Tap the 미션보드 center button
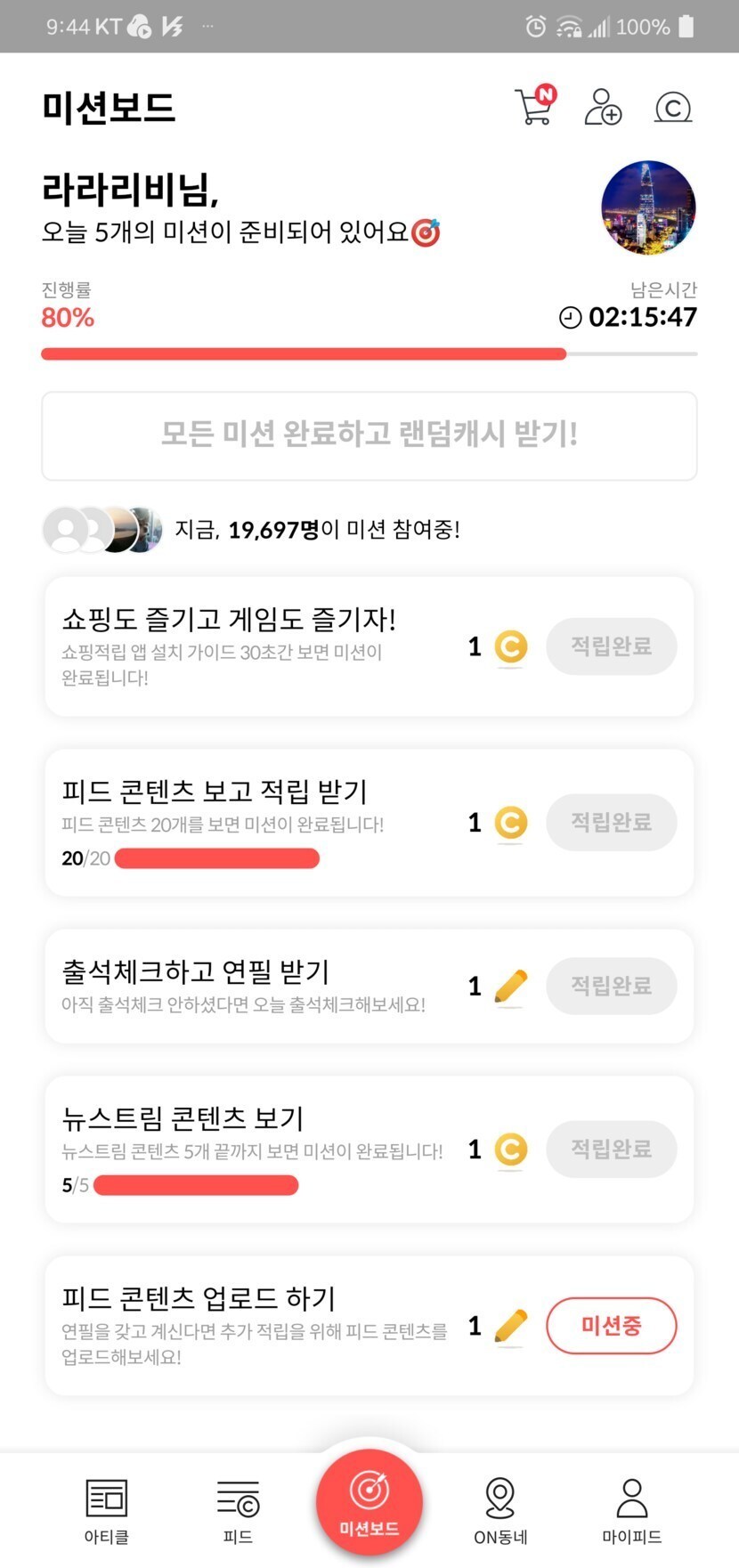Viewport: 739px width, 1568px height. point(369,1502)
